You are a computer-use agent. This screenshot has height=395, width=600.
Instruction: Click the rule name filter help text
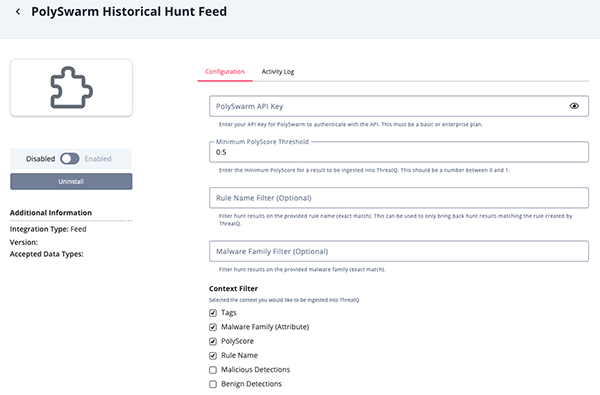tap(396, 220)
